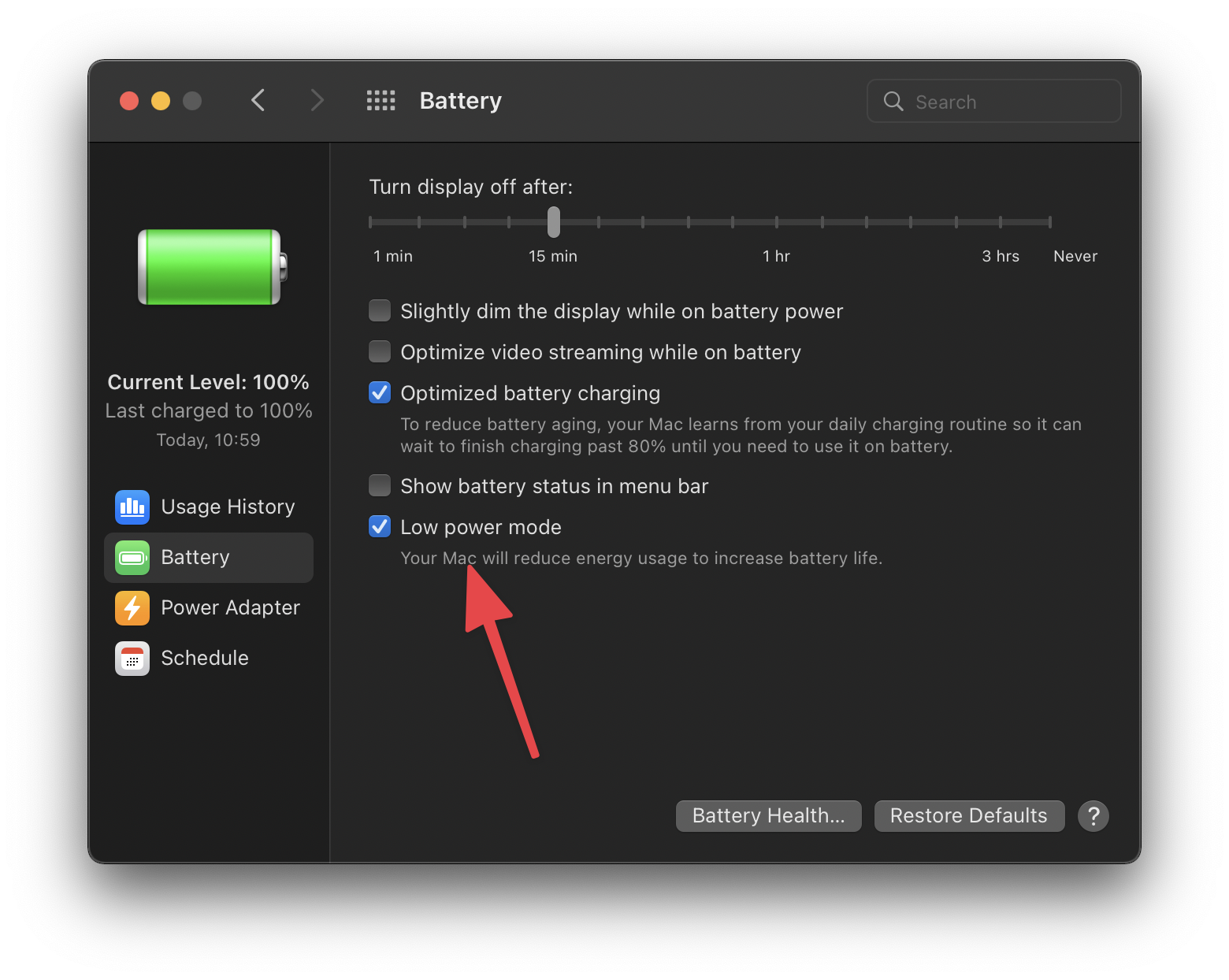The height and width of the screenshot is (980, 1229).
Task: Disable Low power mode checkbox
Action: click(x=380, y=526)
